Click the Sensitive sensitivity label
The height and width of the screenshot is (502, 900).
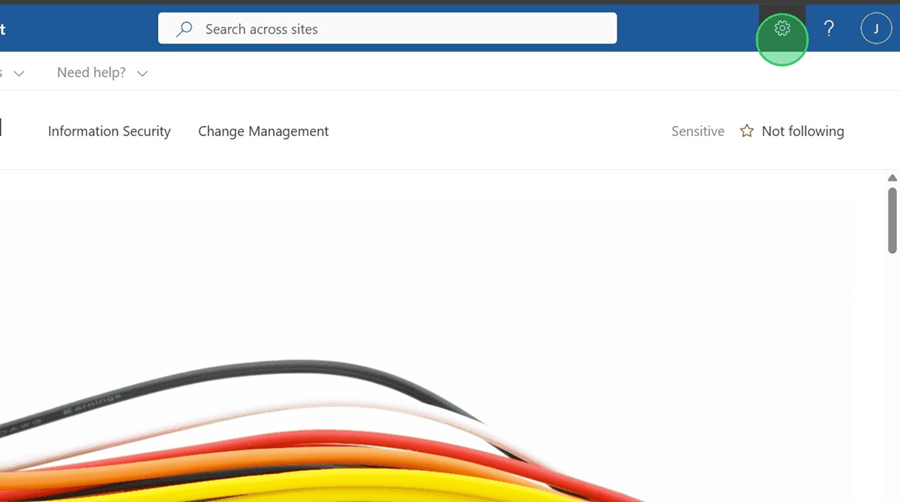pyautogui.click(x=698, y=131)
